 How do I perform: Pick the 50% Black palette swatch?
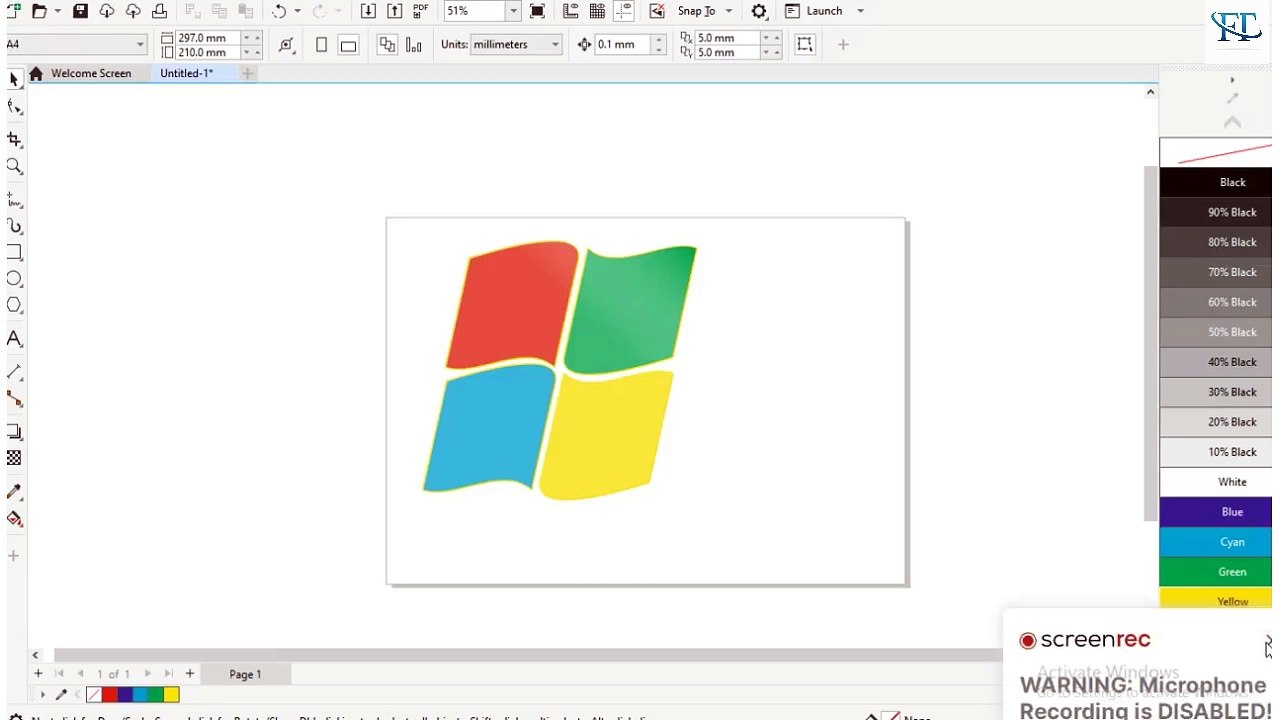pyautogui.click(x=1215, y=332)
